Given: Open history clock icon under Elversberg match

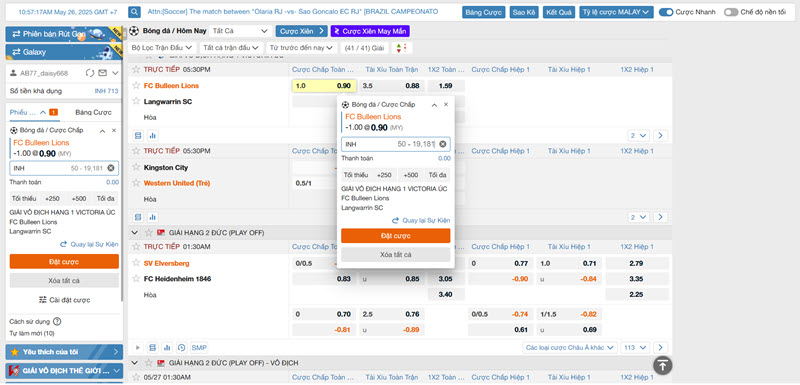Looking at the screenshot, I should 182,347.
